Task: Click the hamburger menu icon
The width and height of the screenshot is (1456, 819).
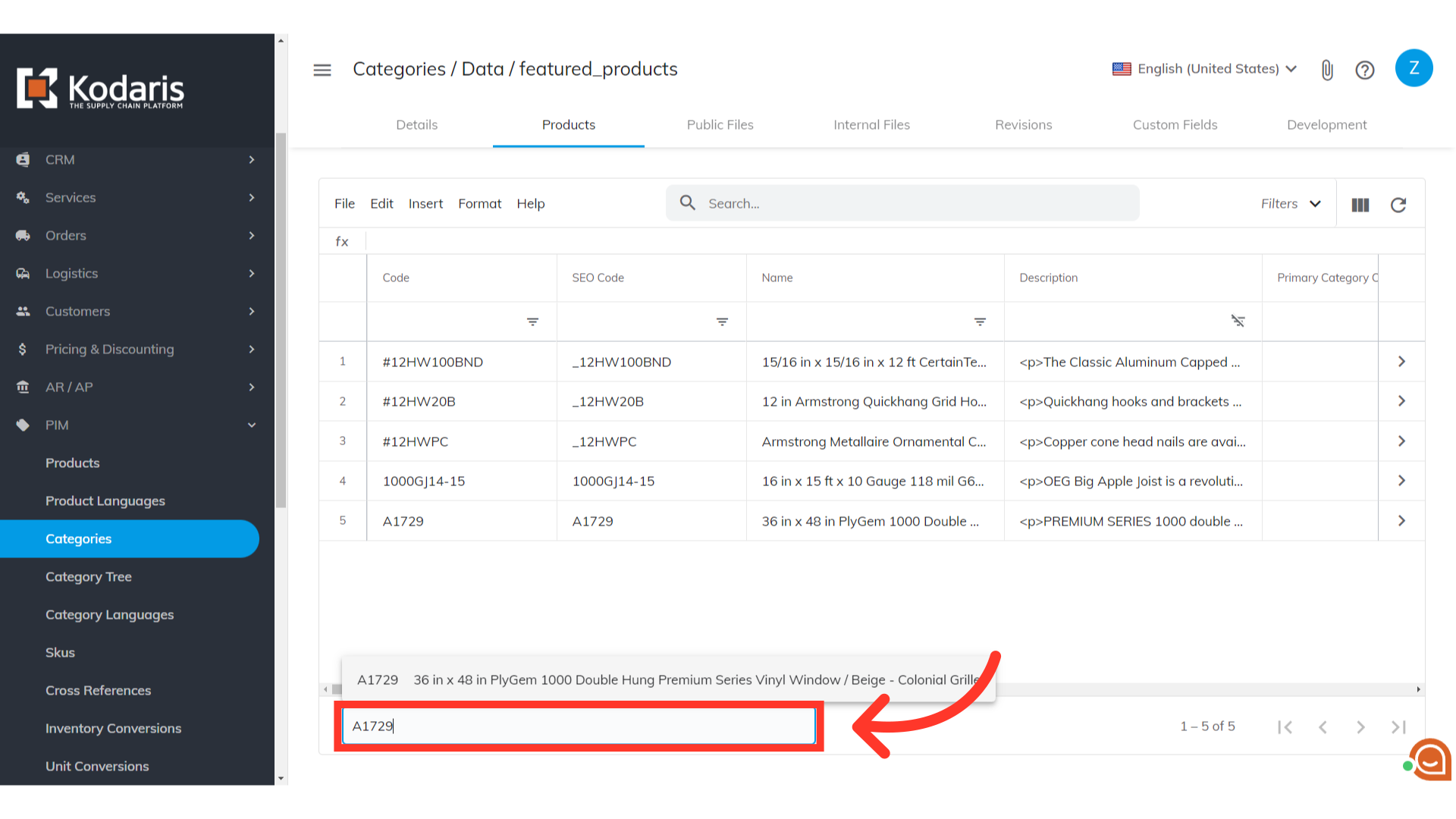Action: [x=322, y=70]
